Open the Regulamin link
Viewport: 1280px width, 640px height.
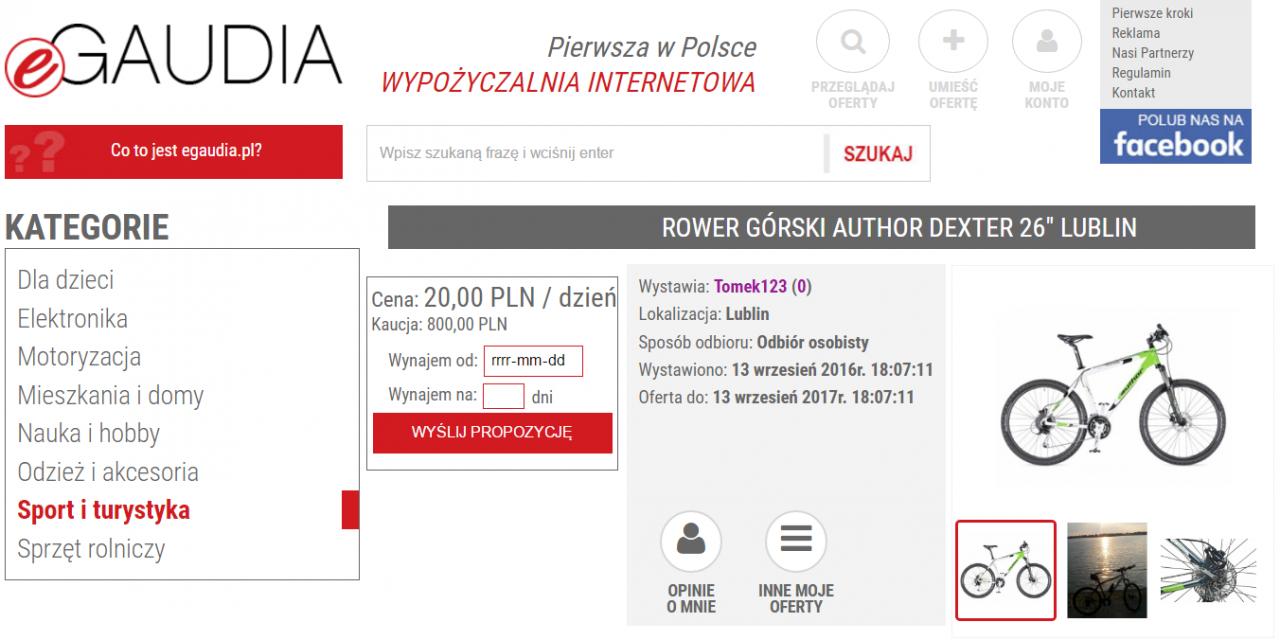(1141, 73)
